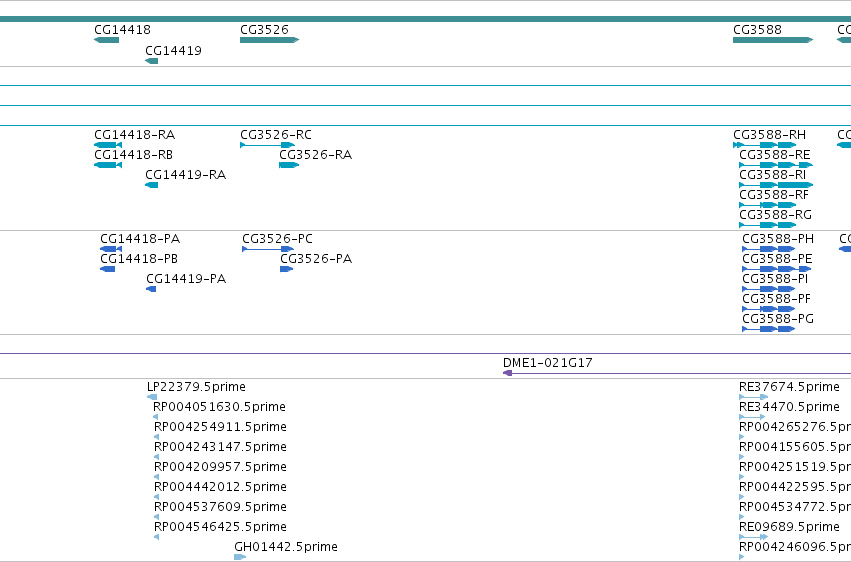Click protein CG14418-PA label
851x562 pixels.
pos(140,239)
